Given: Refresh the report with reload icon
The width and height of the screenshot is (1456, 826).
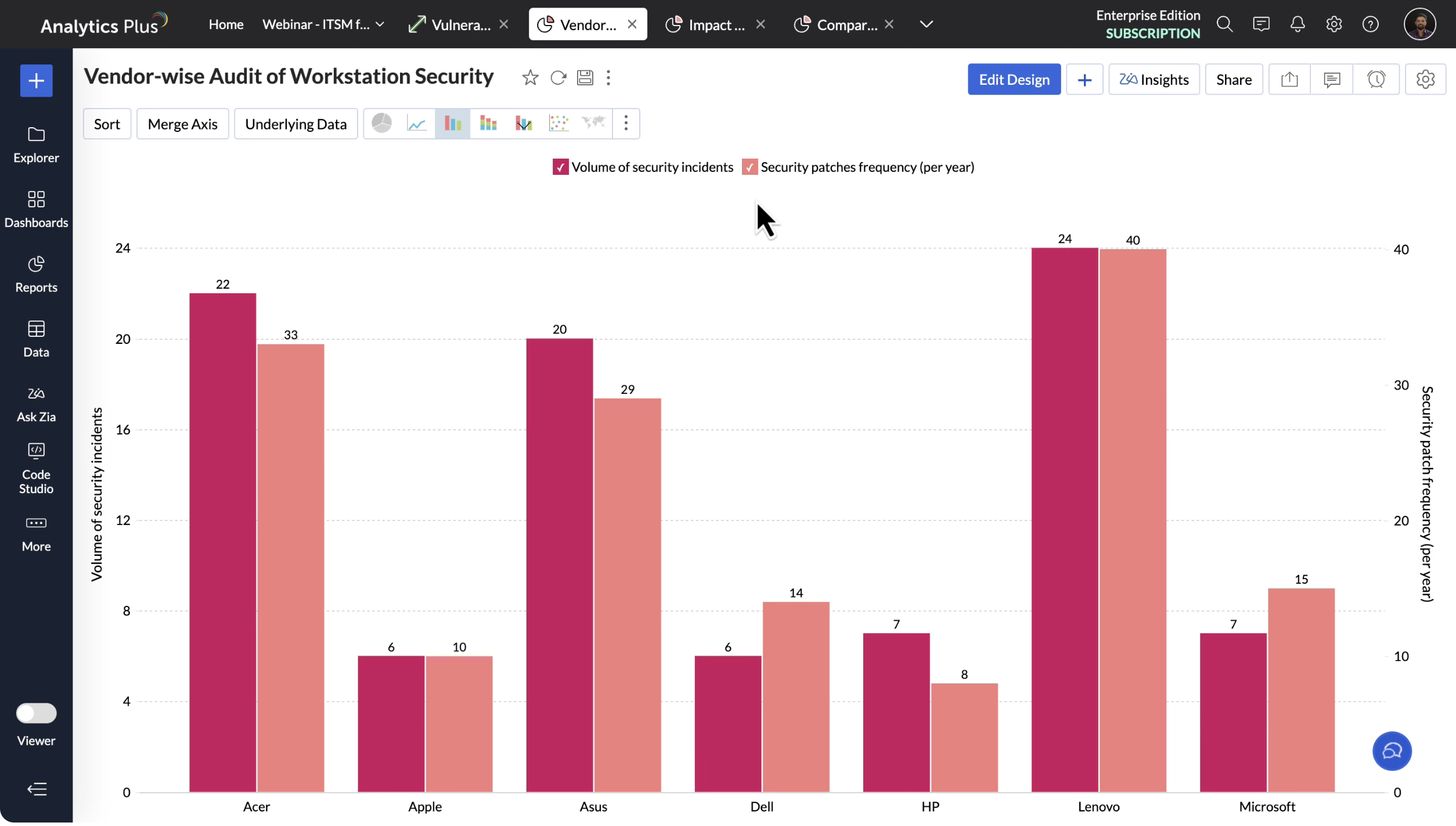Looking at the screenshot, I should [558, 78].
